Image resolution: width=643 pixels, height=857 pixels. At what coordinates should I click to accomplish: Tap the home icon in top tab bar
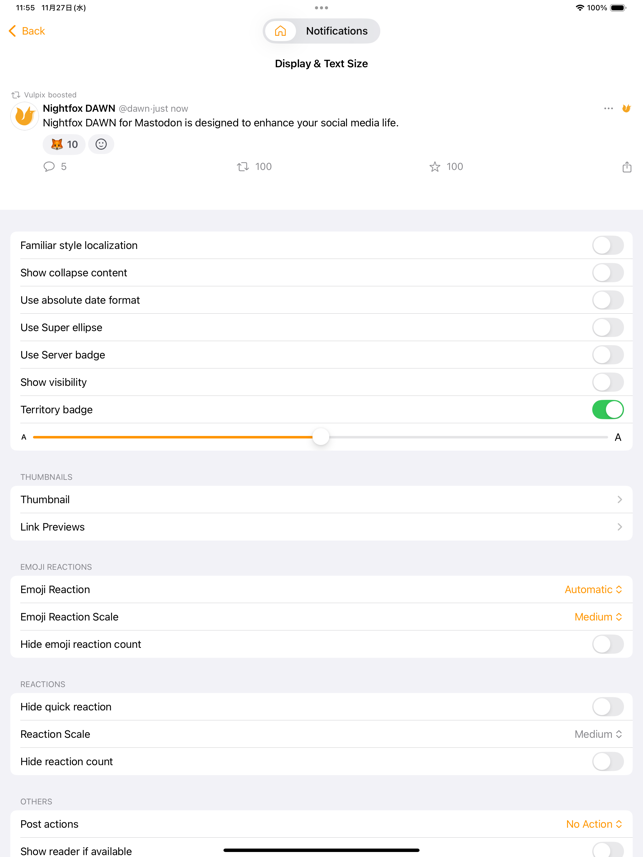click(280, 31)
